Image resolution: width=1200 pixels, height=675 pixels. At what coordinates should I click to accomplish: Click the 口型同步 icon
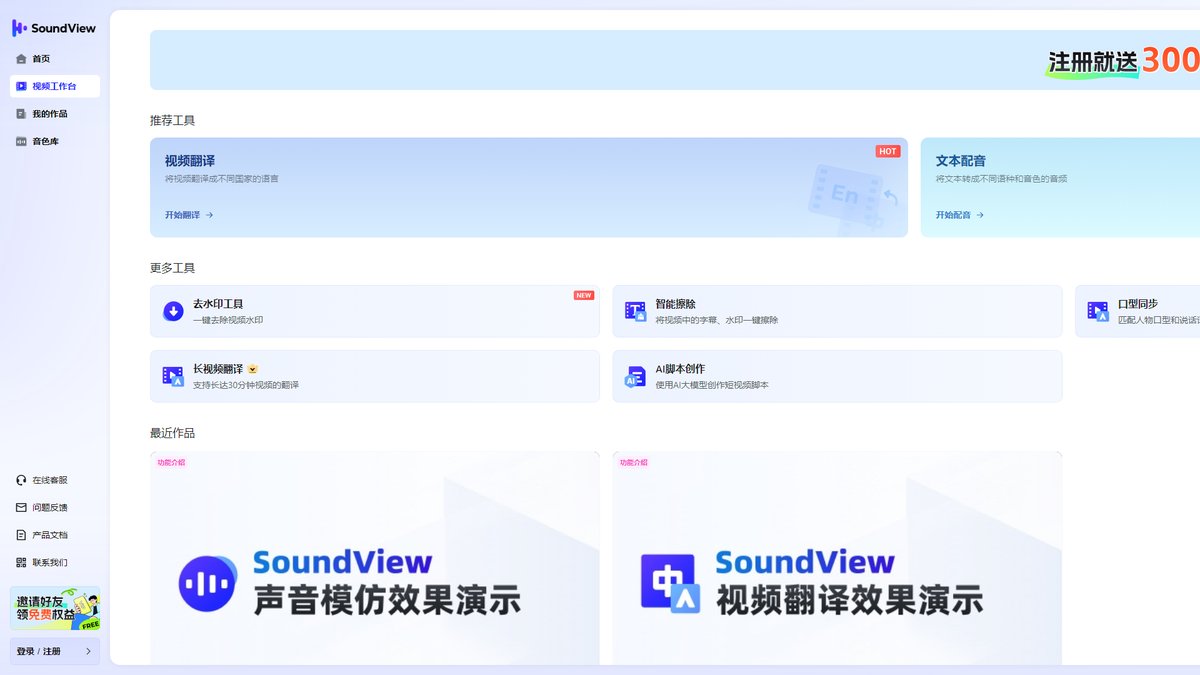tap(1098, 311)
